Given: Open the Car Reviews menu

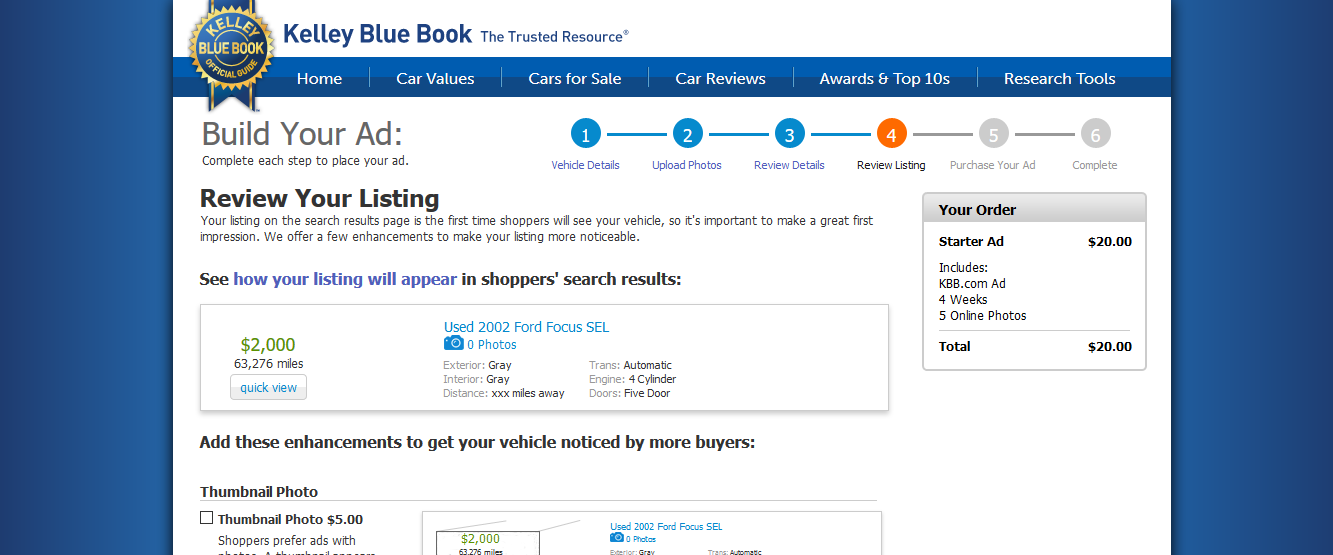Looking at the screenshot, I should [720, 78].
